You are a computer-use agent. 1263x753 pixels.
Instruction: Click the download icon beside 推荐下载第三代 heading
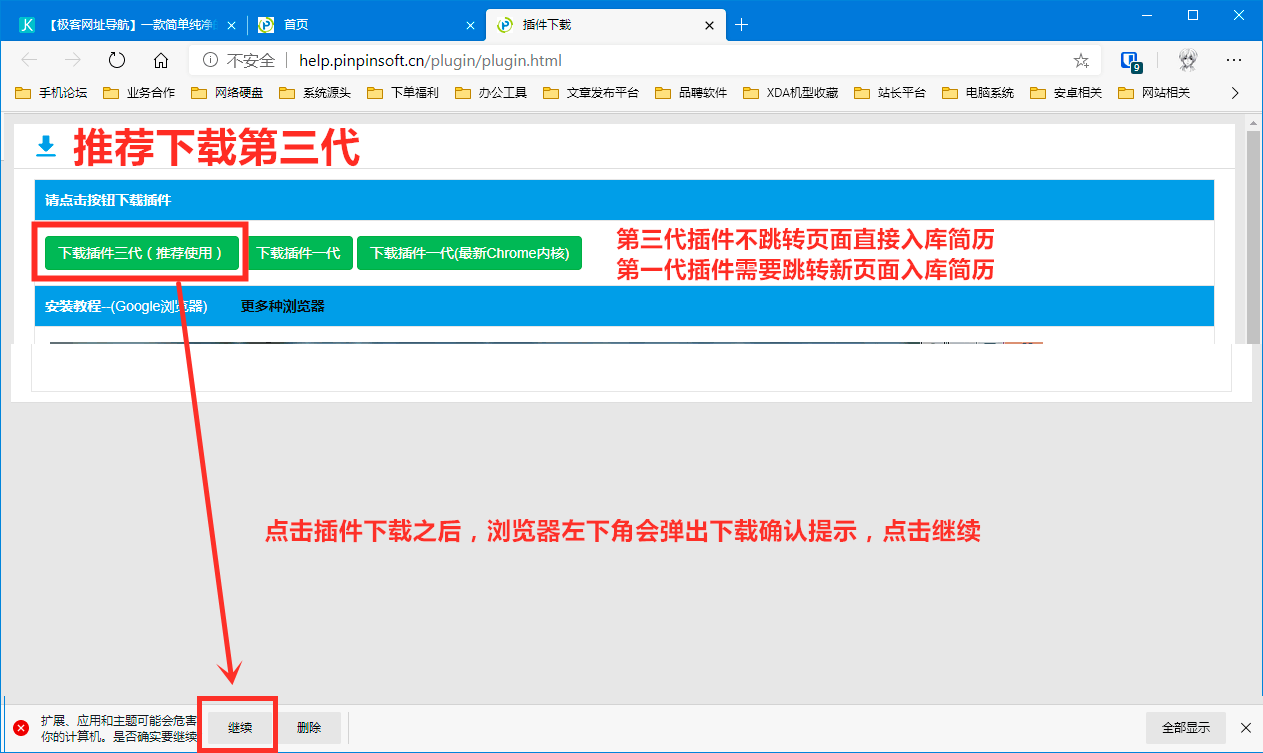(x=45, y=147)
